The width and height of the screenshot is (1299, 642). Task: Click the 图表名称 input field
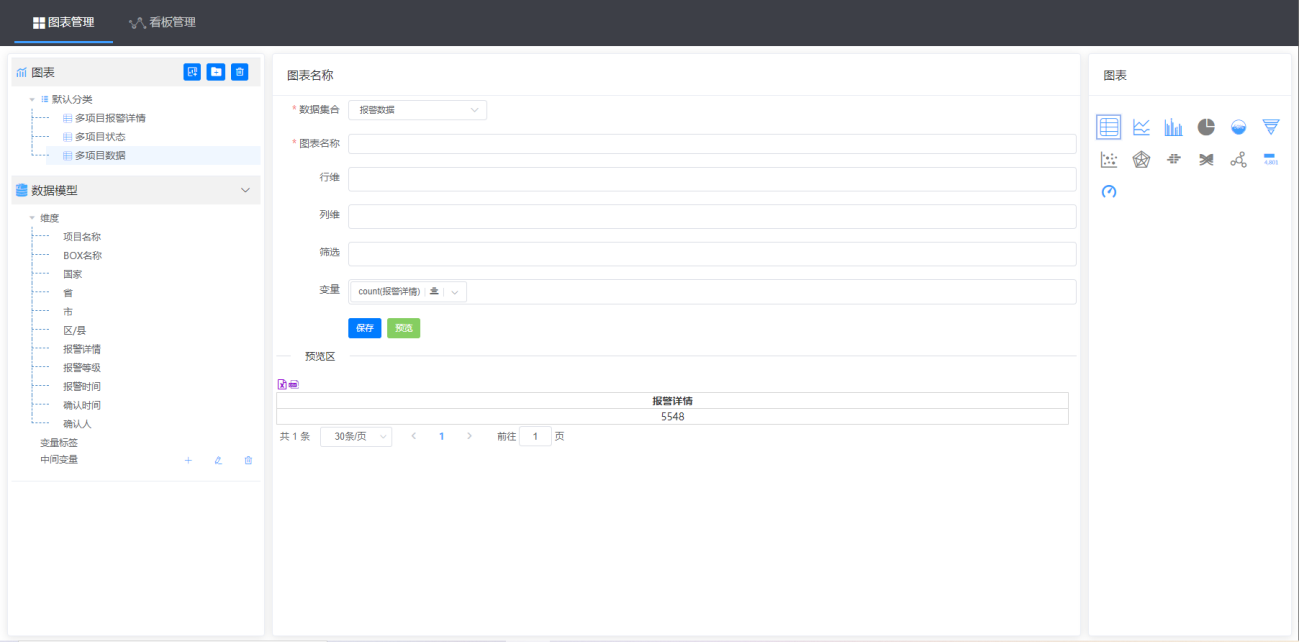[712, 144]
